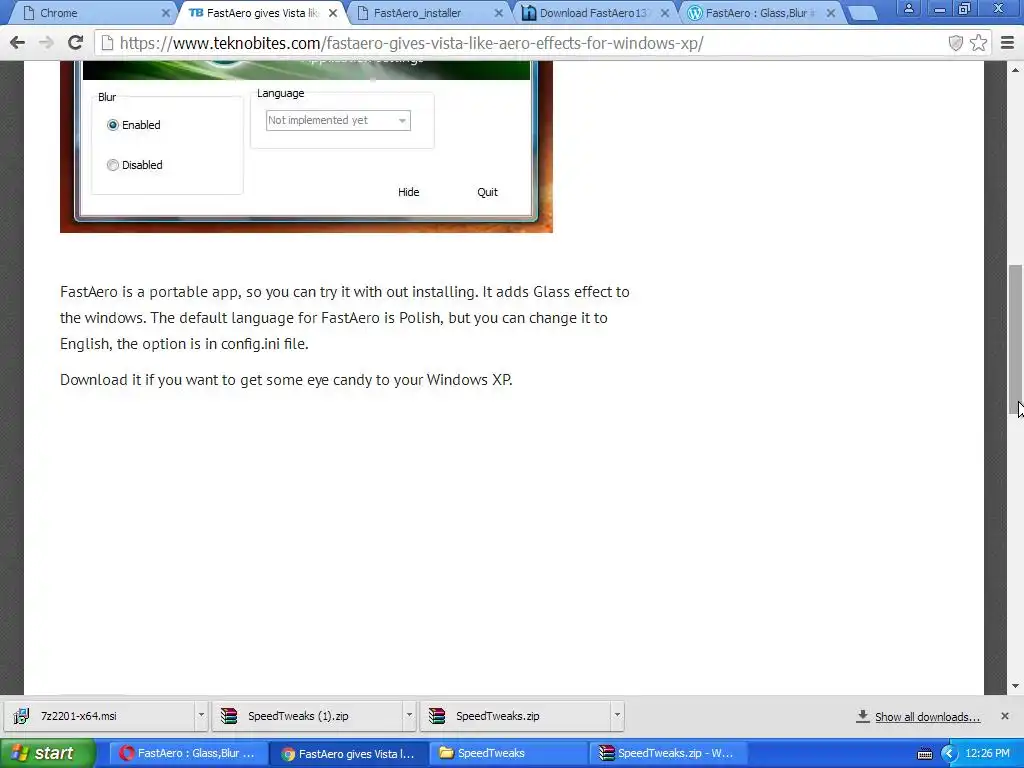
Task: Open the SpeedTweaks (1).zip download
Action: 308,716
